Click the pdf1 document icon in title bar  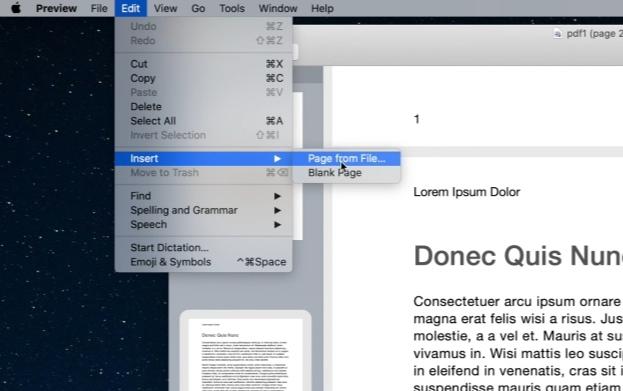[558, 34]
